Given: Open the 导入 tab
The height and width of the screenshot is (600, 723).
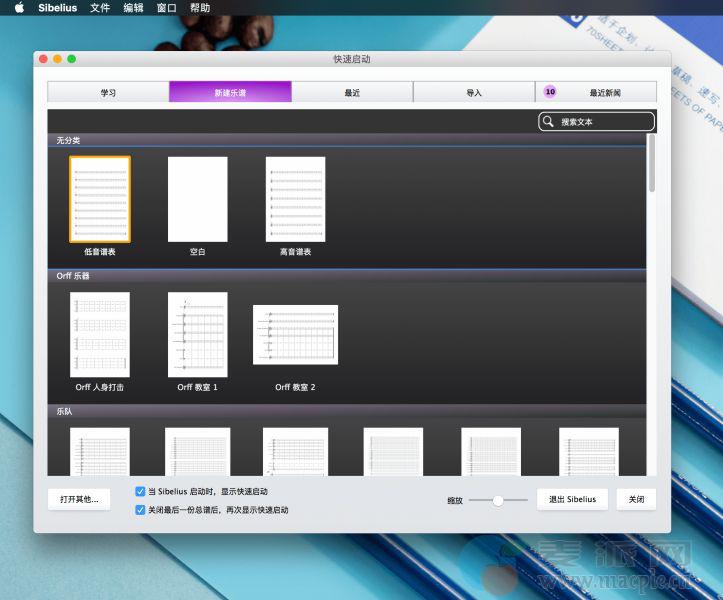Looking at the screenshot, I should 474,93.
